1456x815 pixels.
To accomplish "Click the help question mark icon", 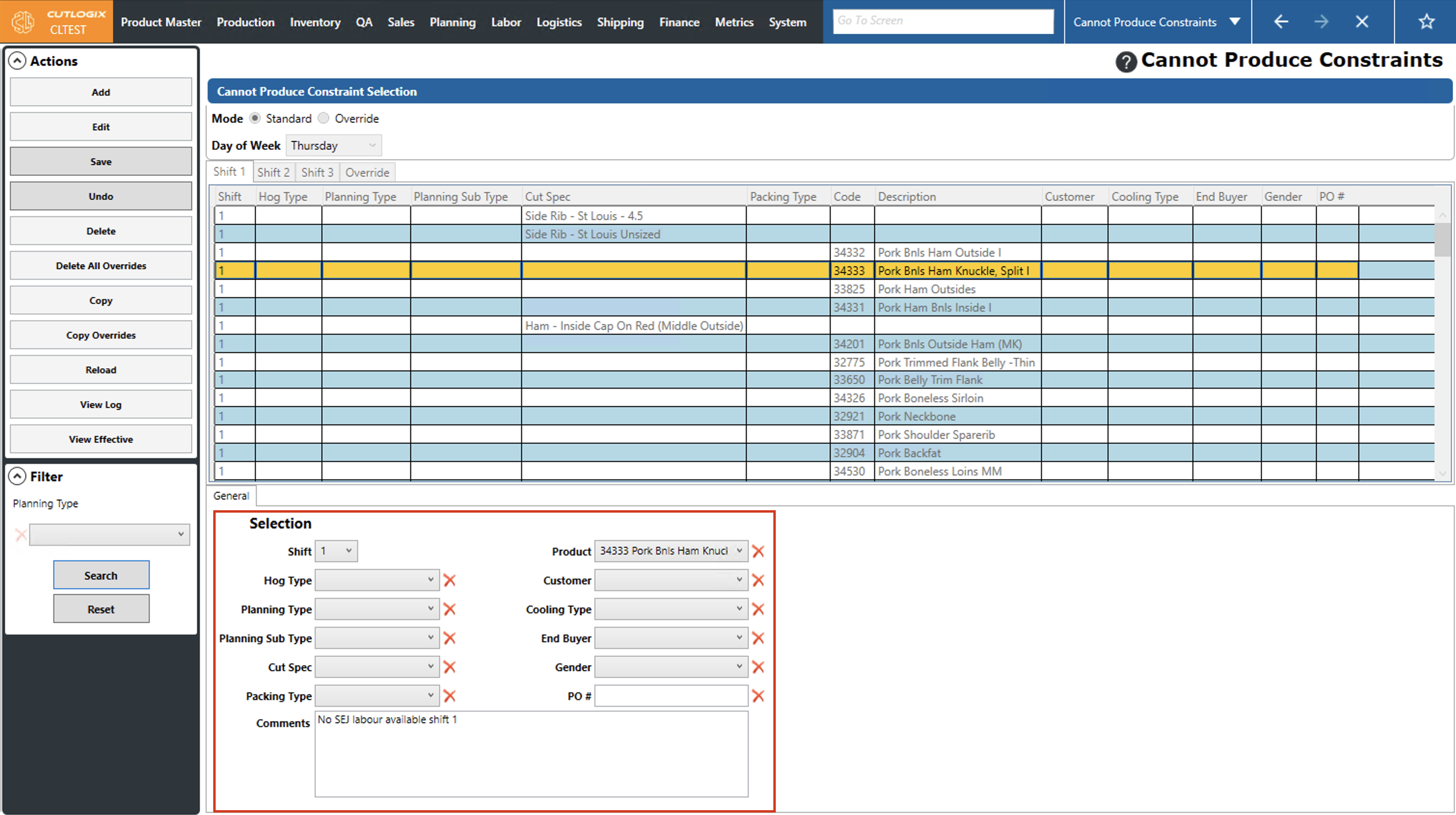I will tap(1126, 62).
